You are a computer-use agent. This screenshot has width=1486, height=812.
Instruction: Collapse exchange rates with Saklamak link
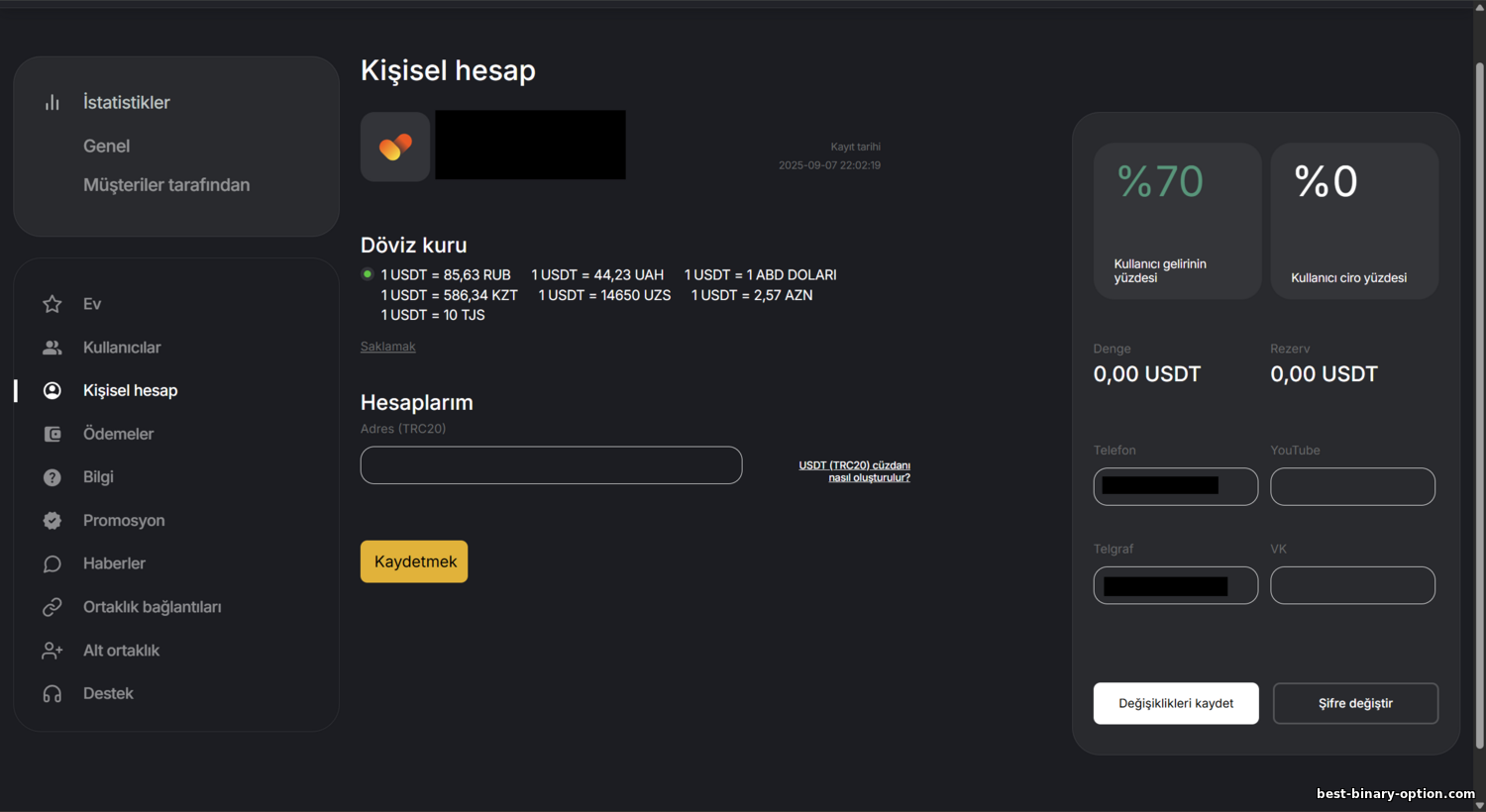click(387, 347)
